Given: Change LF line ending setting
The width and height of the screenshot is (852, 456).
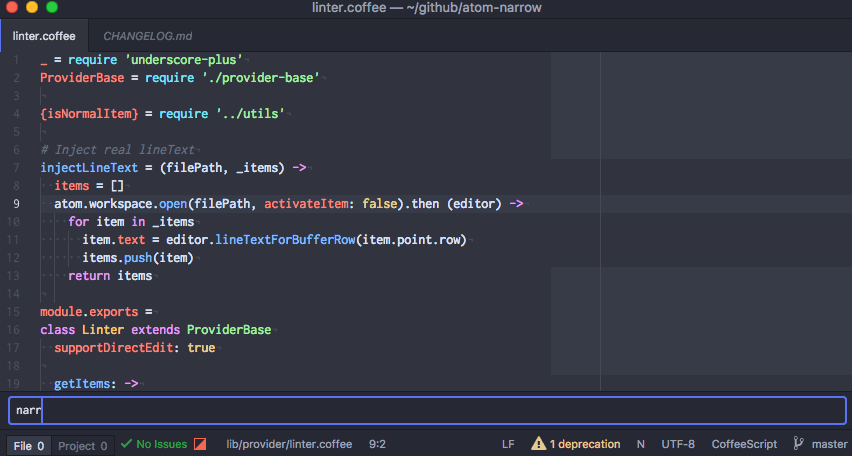Looking at the screenshot, I should (x=508, y=444).
